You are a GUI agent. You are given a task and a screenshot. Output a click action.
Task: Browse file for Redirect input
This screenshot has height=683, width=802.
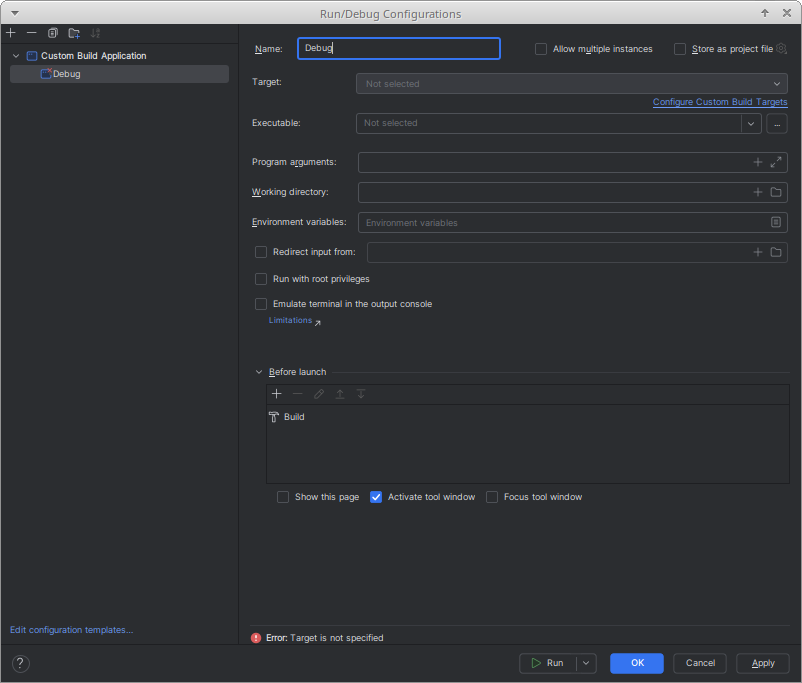coord(776,252)
